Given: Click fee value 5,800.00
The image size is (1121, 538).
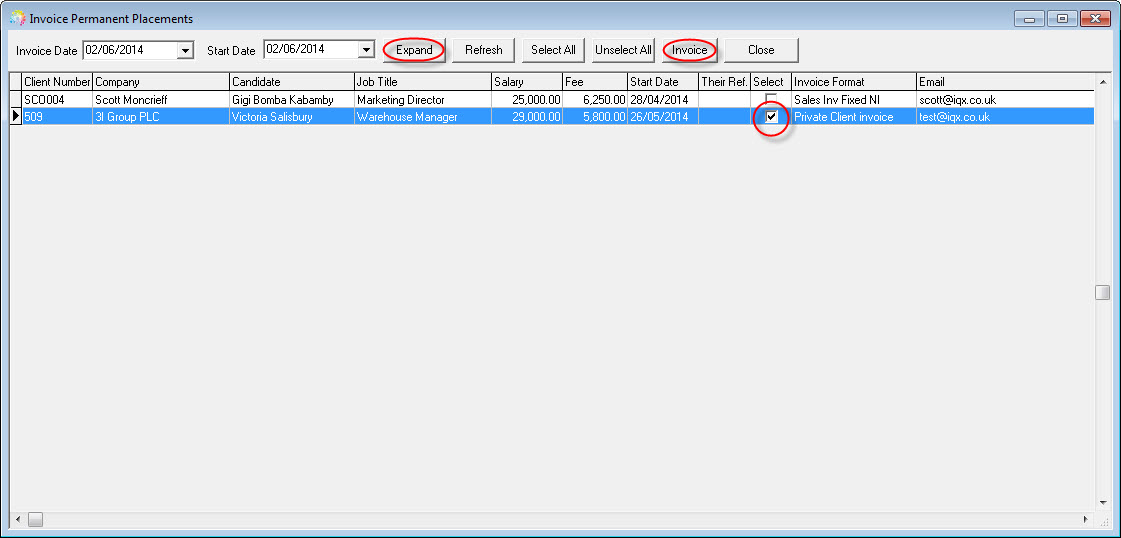Looking at the screenshot, I should pyautogui.click(x=595, y=117).
